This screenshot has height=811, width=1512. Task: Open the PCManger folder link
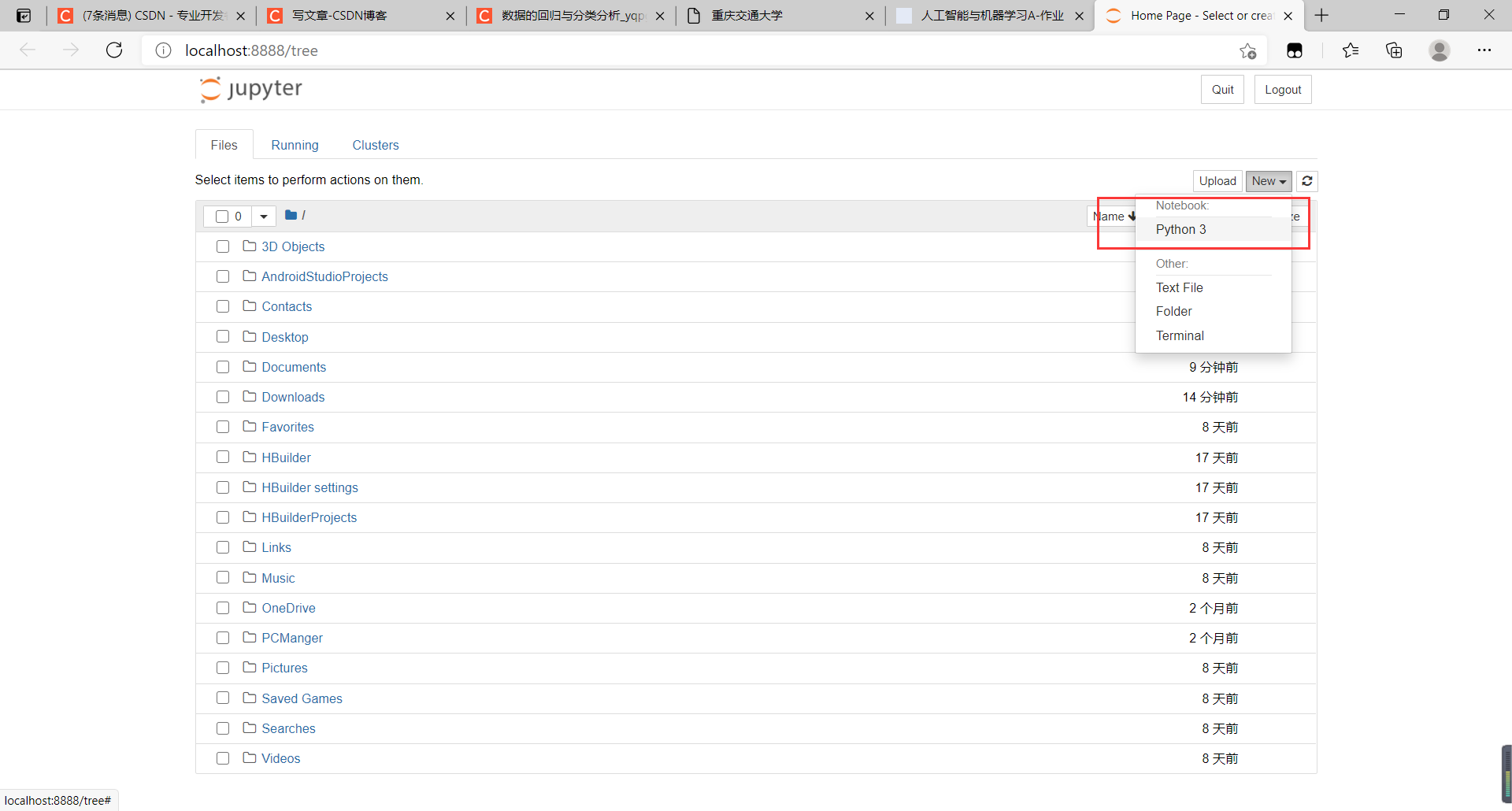point(292,638)
